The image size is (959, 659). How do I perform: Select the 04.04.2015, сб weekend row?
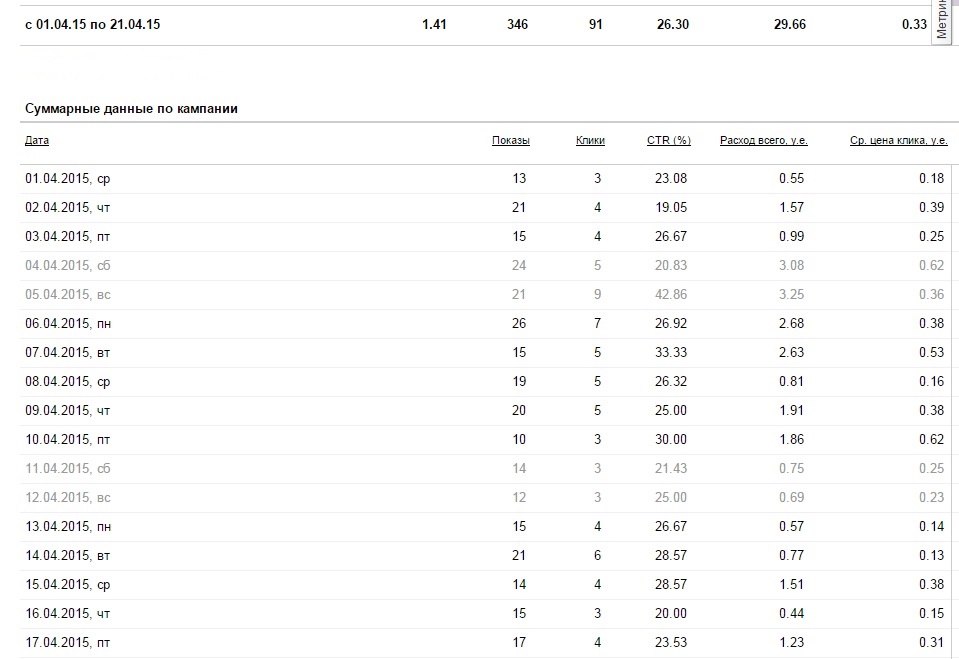click(486, 266)
